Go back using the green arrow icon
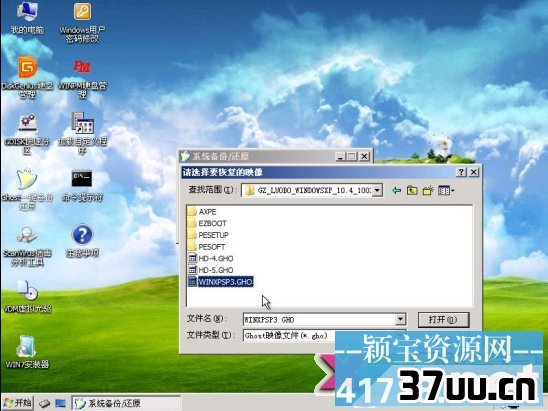This screenshot has width=548, height=411. (396, 190)
